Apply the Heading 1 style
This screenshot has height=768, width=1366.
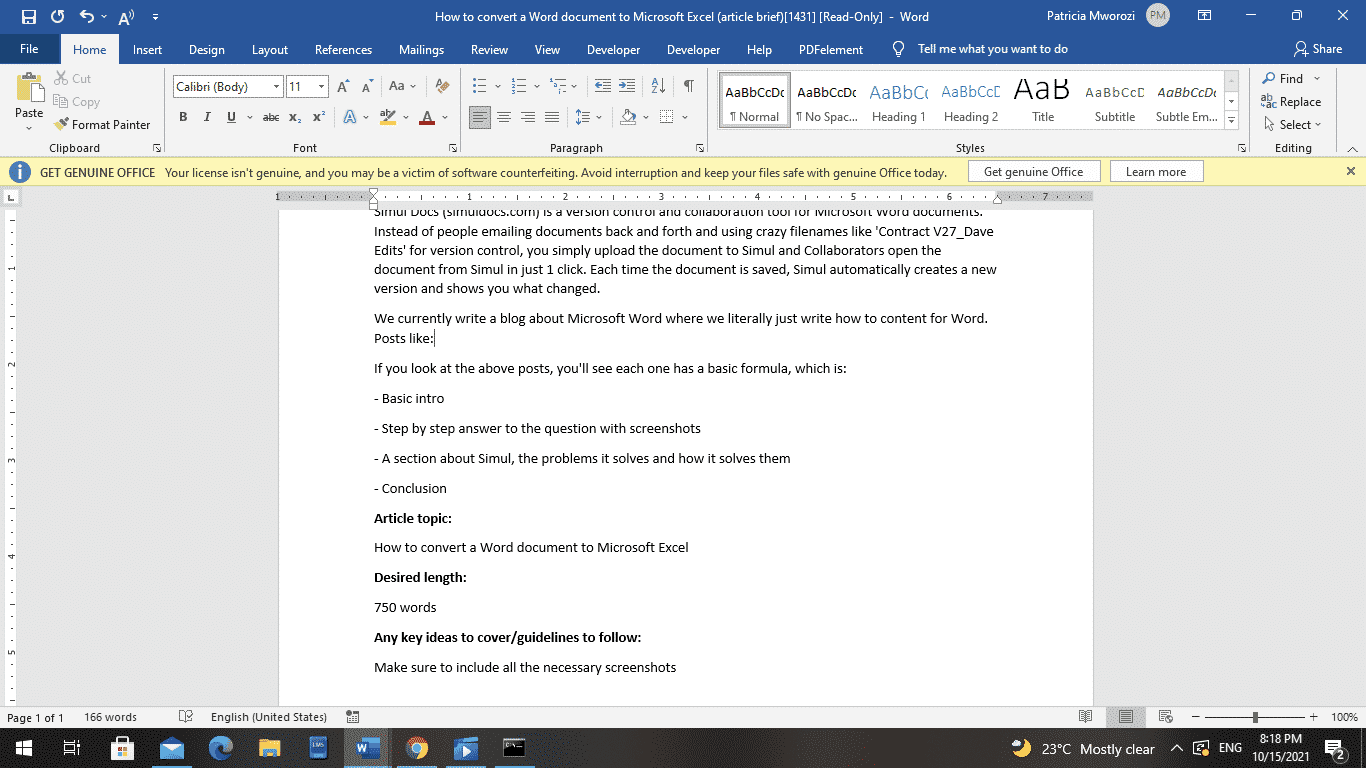[898, 100]
